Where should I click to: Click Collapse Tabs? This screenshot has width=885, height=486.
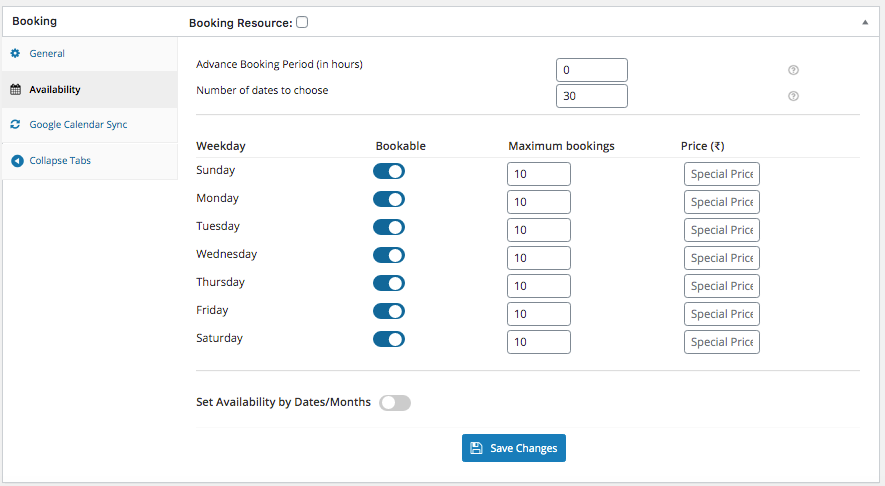[90, 161]
